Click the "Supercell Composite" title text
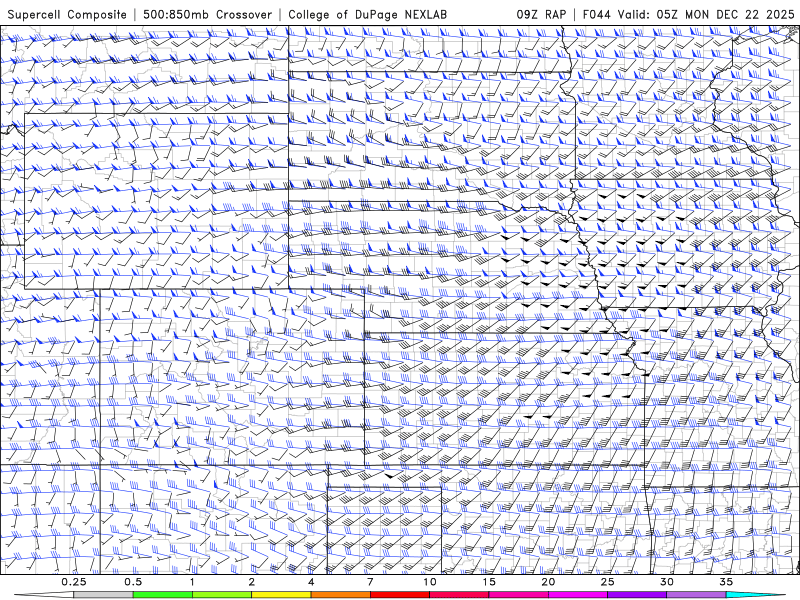 (67, 15)
